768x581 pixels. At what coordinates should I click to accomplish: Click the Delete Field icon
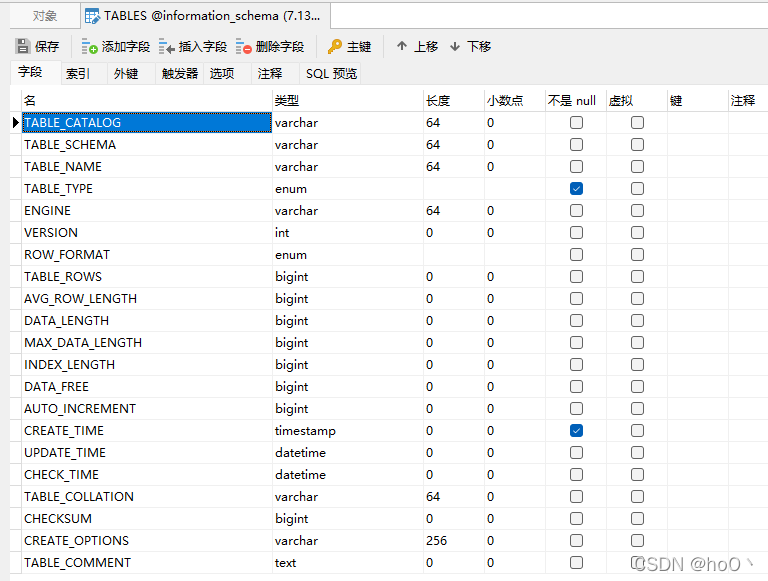[243, 47]
